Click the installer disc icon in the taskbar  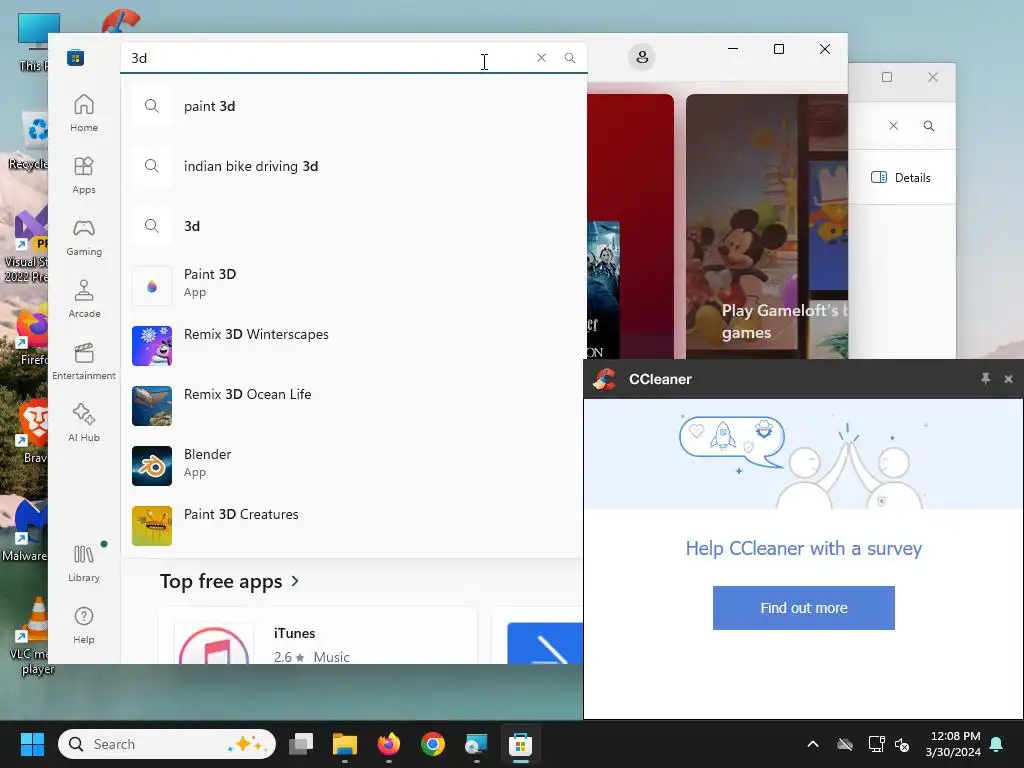click(x=476, y=744)
